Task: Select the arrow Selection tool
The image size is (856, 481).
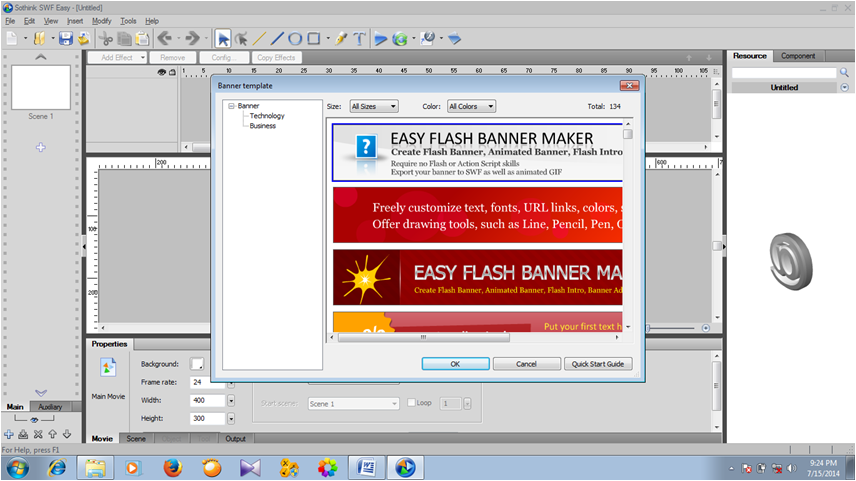Action: coord(223,39)
